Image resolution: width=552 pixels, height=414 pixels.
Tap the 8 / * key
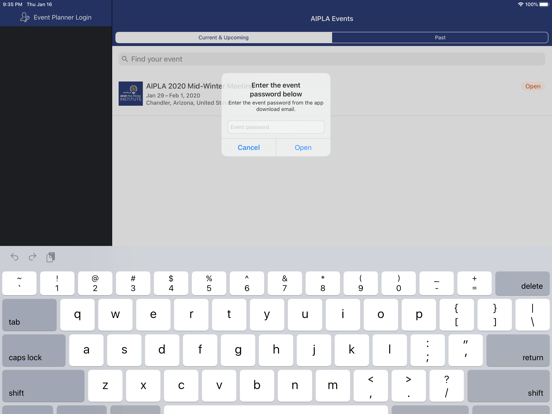pyautogui.click(x=323, y=283)
